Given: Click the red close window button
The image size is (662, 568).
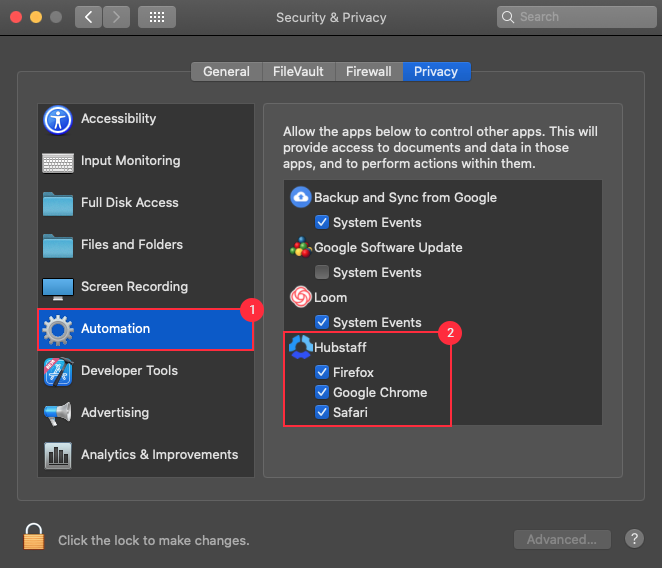Looking at the screenshot, I should click(16, 17).
